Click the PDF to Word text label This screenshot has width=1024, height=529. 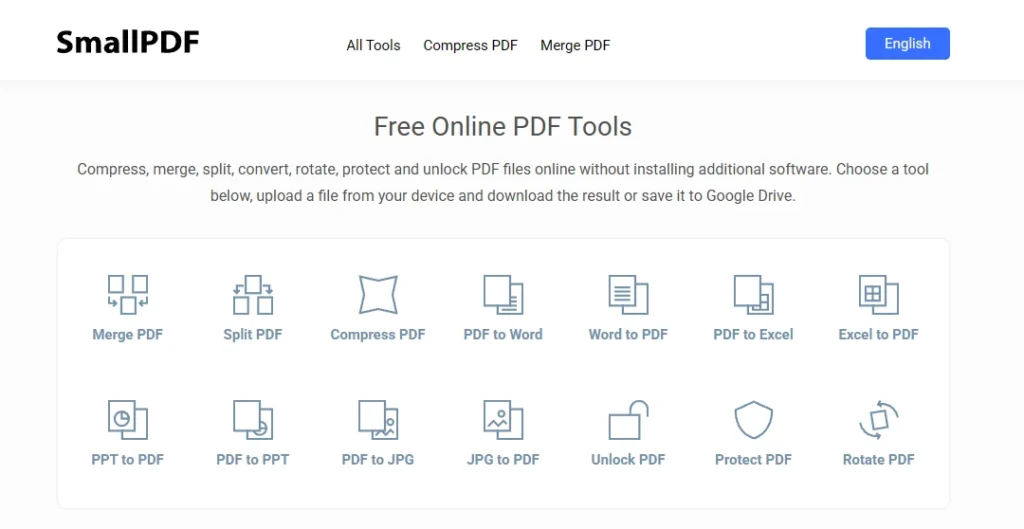503,334
